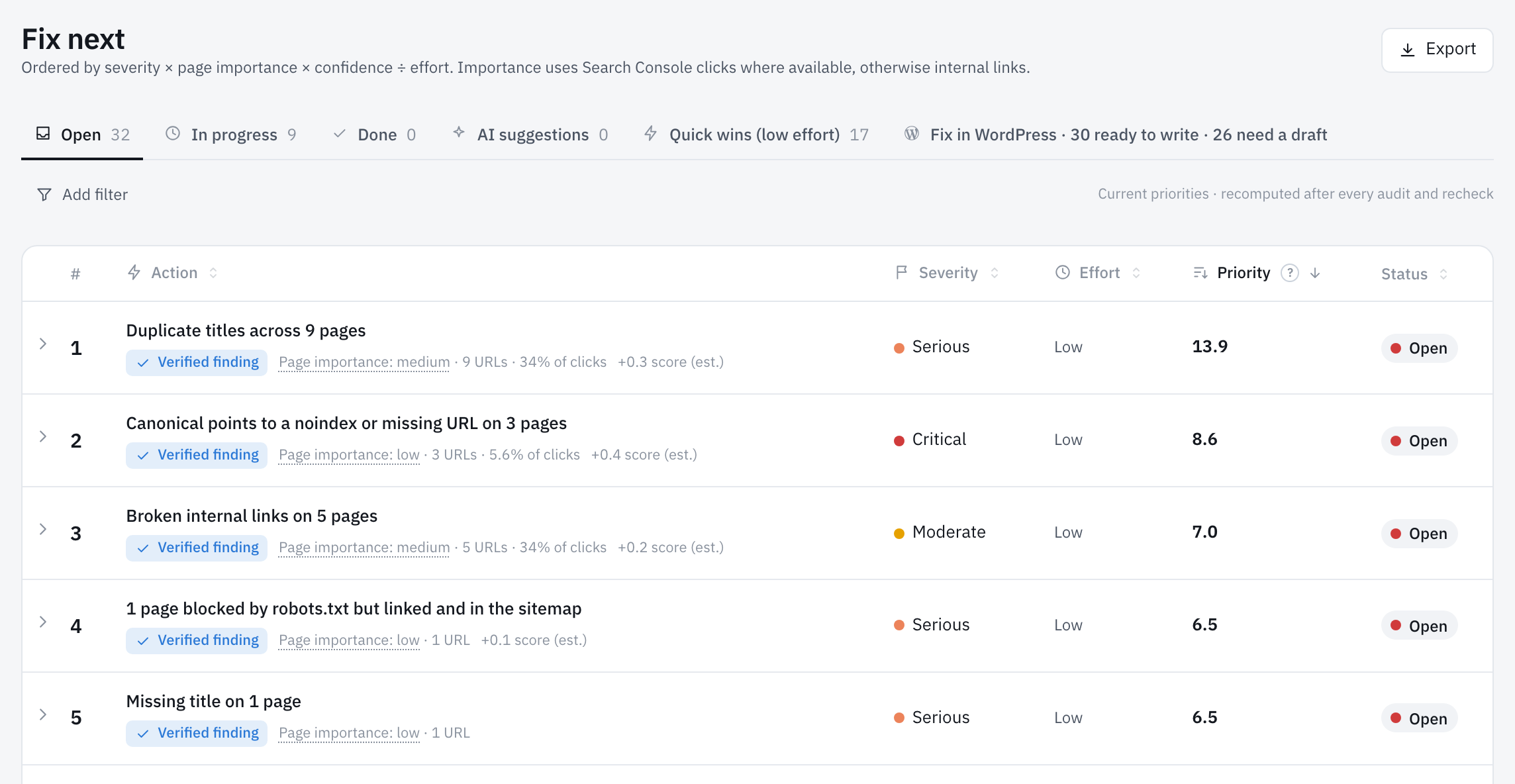The height and width of the screenshot is (784, 1515).
Task: Click Open status on Broken internal links row
Action: pos(1419,534)
